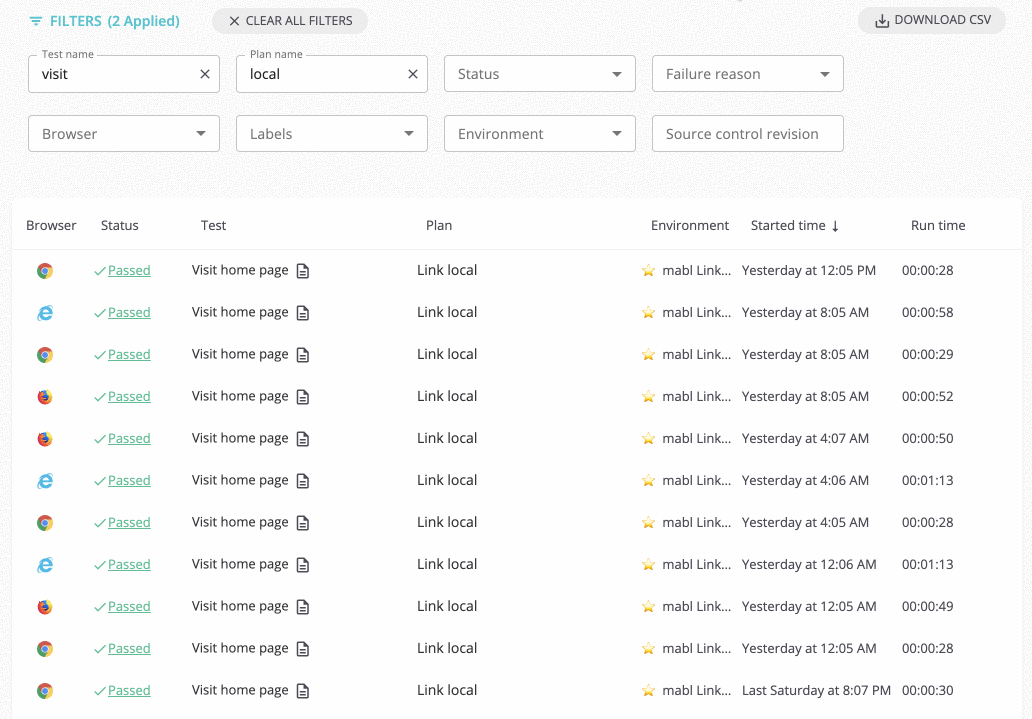Clear the Test name filter 'visit'
This screenshot has width=1032, height=719.
click(x=205, y=74)
